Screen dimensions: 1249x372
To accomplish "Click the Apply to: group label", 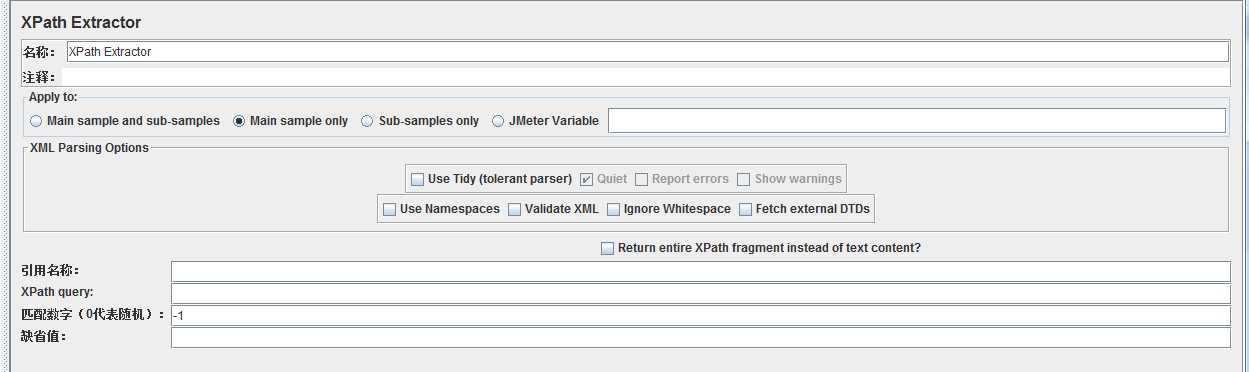I will tap(53, 97).
